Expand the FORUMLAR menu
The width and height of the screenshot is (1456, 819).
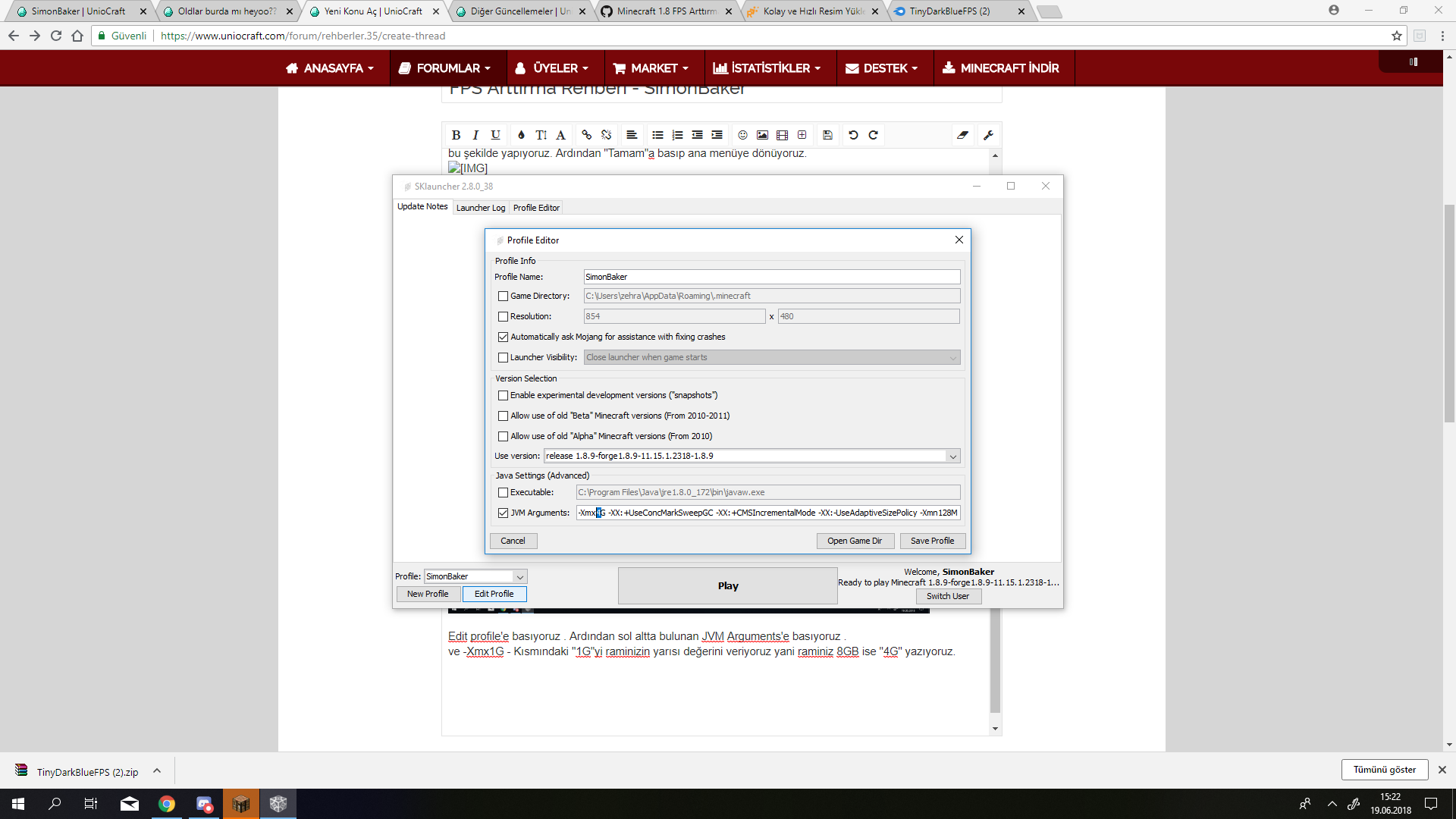(444, 68)
